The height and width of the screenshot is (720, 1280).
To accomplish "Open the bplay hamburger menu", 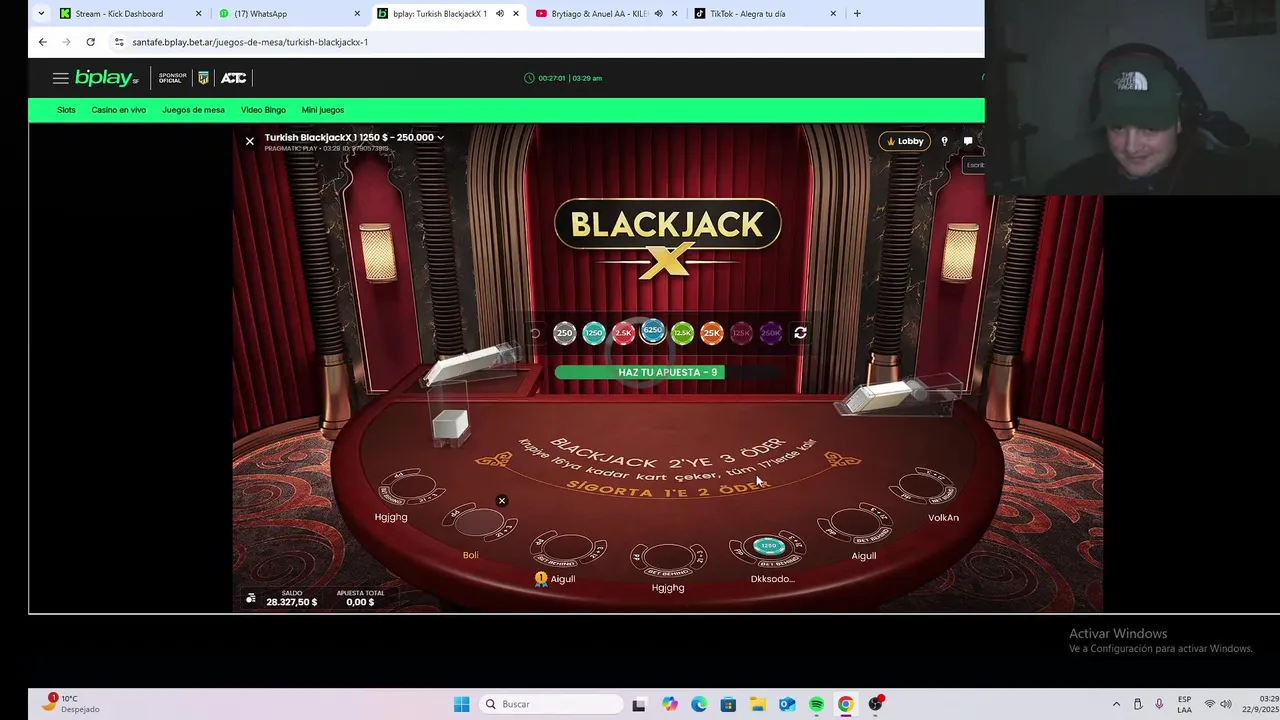I will pos(61,78).
